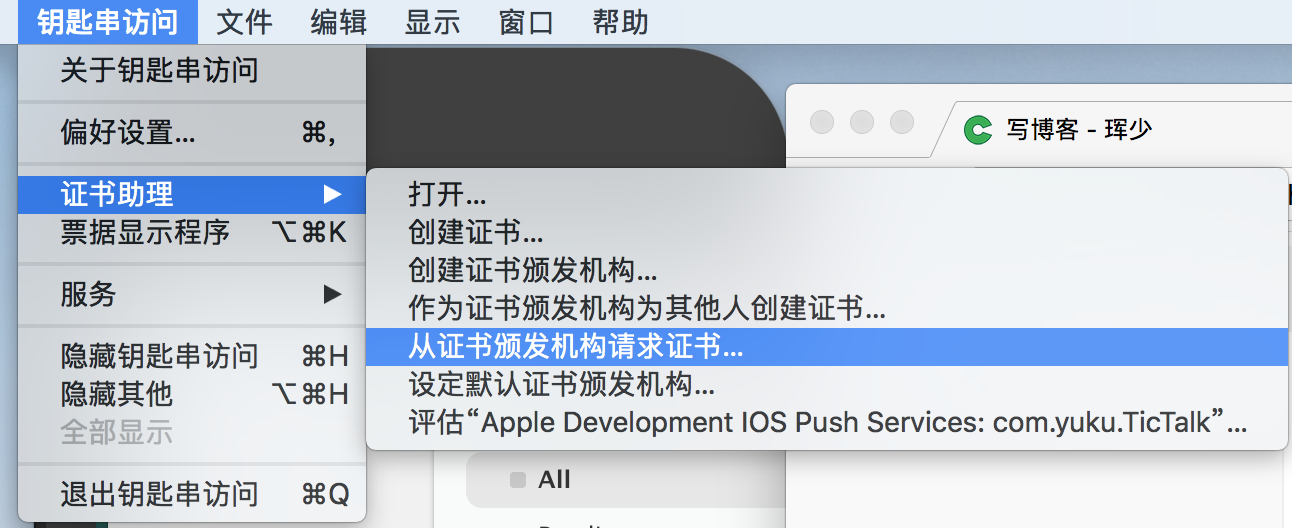Open the 编辑 menu
This screenshot has height=528, width=1292.
pyautogui.click(x=338, y=22)
